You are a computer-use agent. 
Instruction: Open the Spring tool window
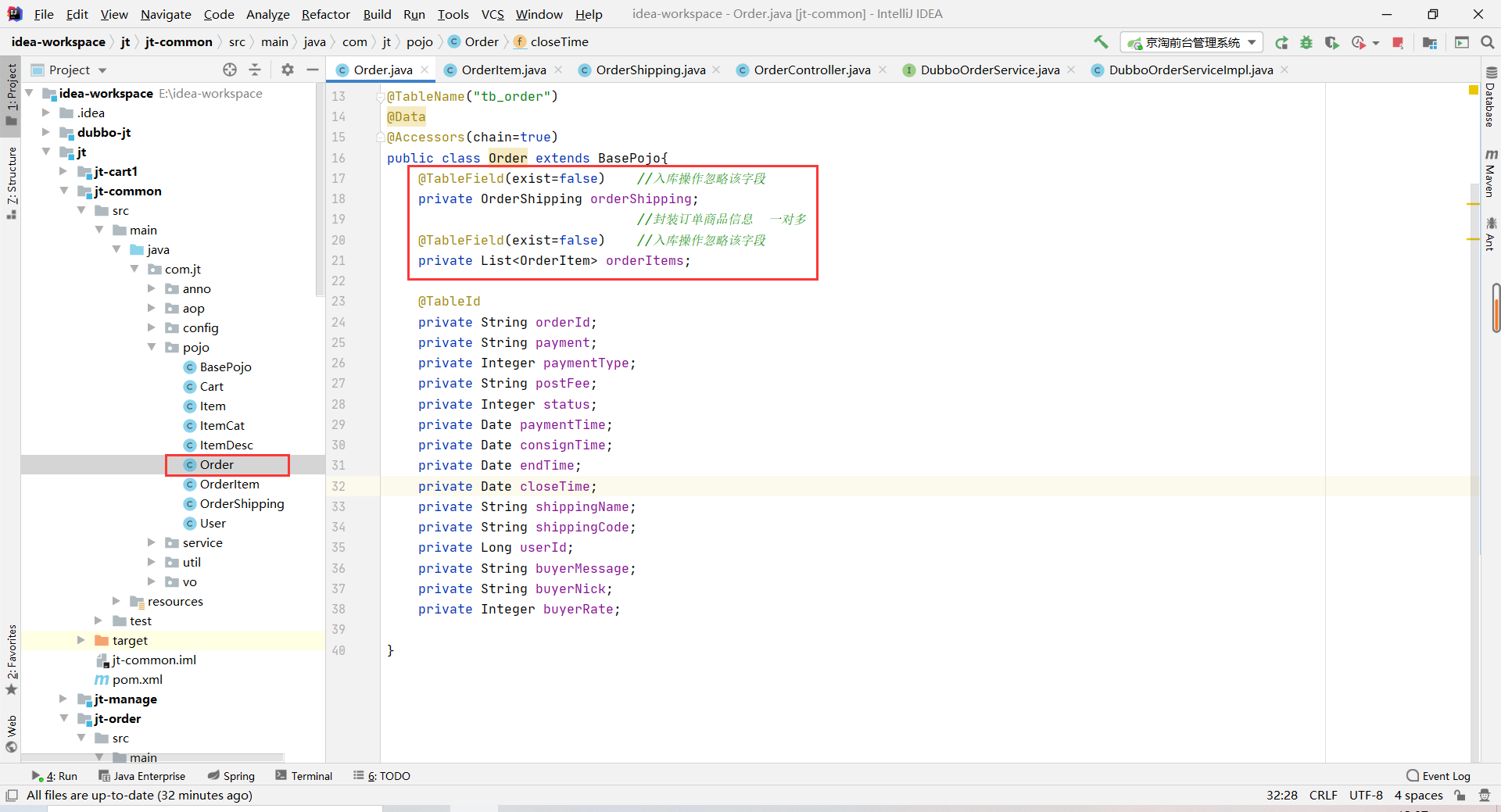[231, 776]
